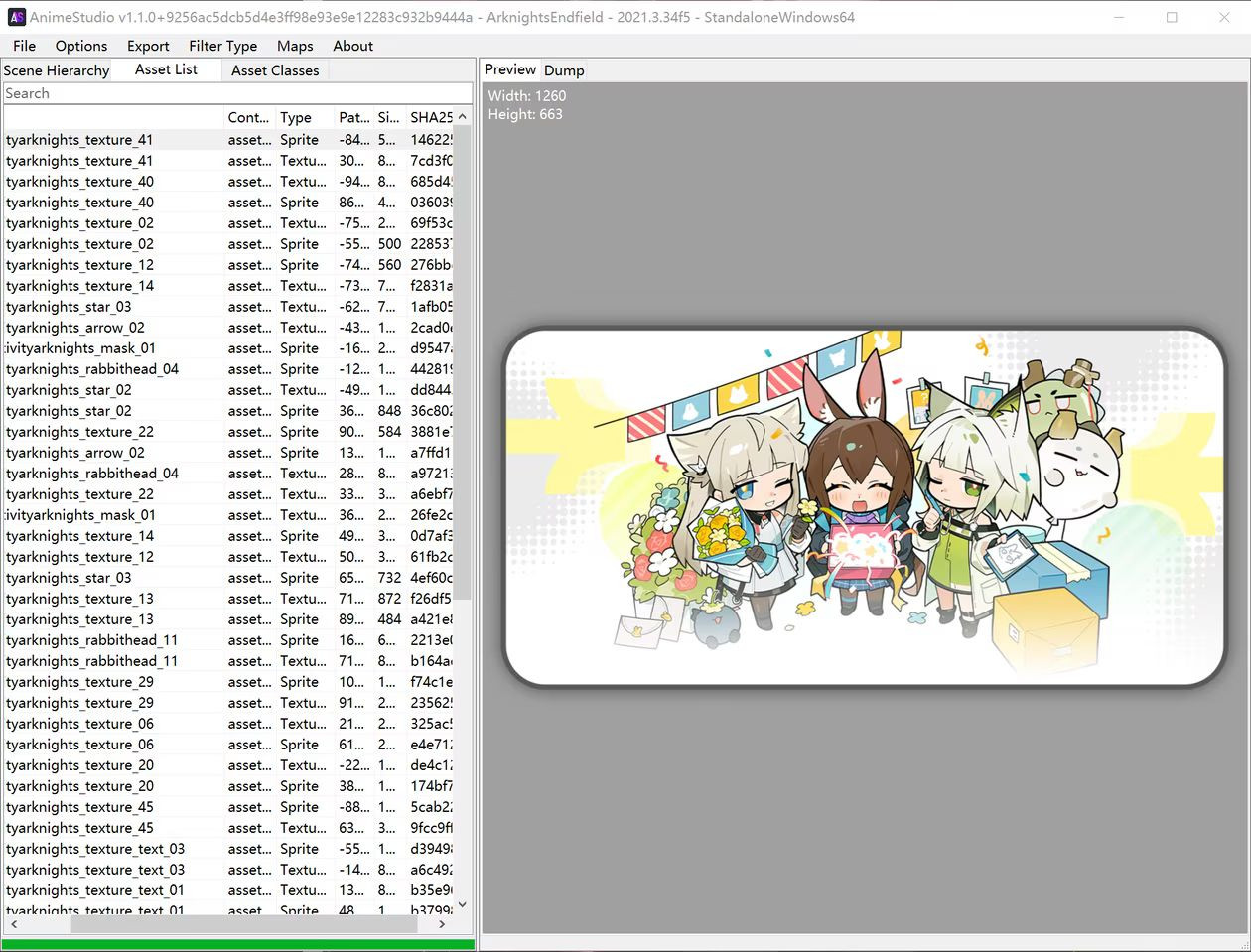The width and height of the screenshot is (1251, 952).
Task: Select the tyarknights_texture_text_03 Sprite row
Action: click(x=228, y=849)
